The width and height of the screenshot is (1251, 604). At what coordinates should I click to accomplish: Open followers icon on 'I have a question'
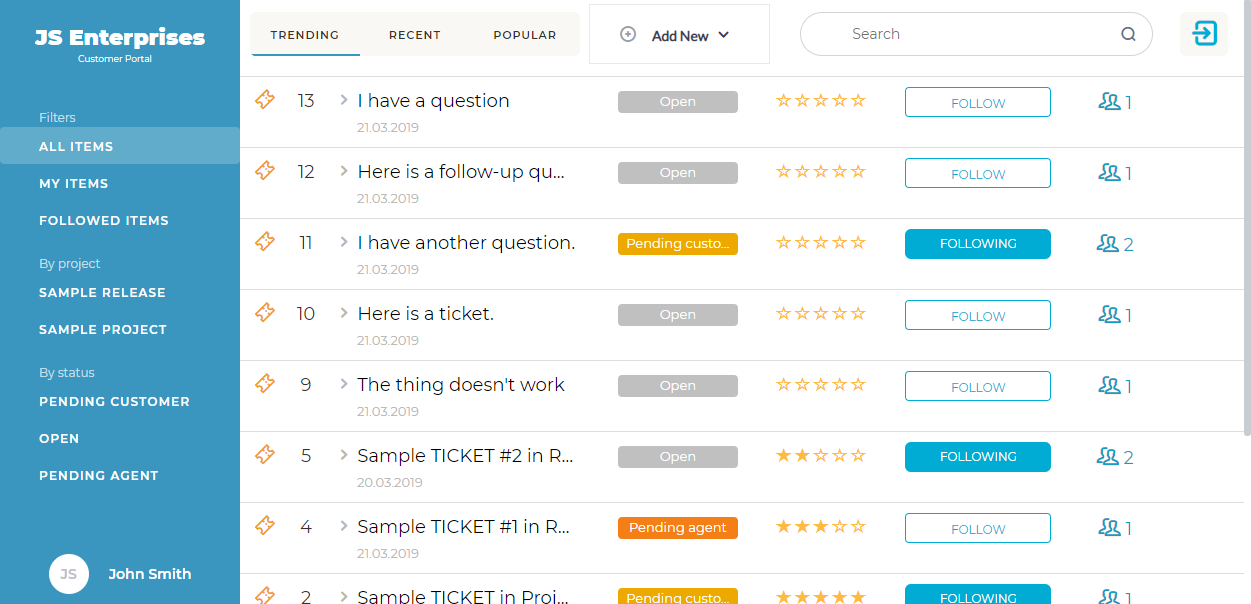pyautogui.click(x=1109, y=101)
